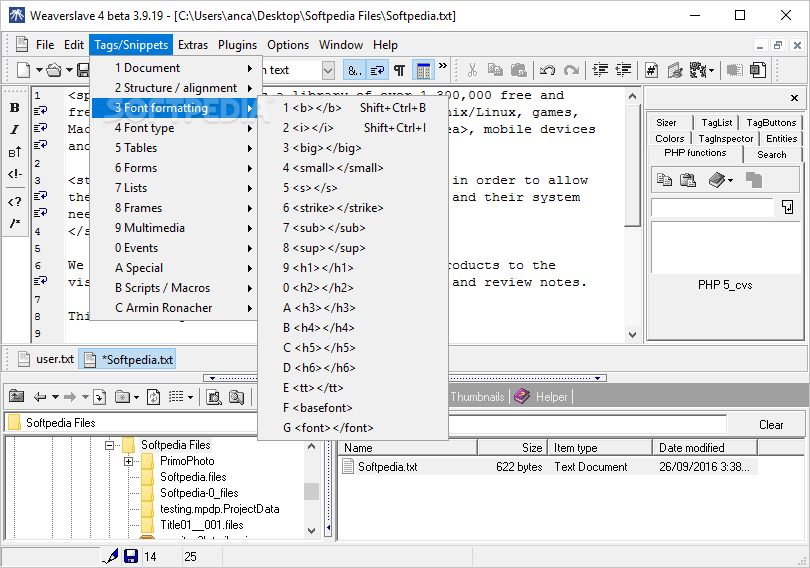Viewport: 810px width, 568px height.
Task: Click the Indent lines icon
Action: point(600,70)
